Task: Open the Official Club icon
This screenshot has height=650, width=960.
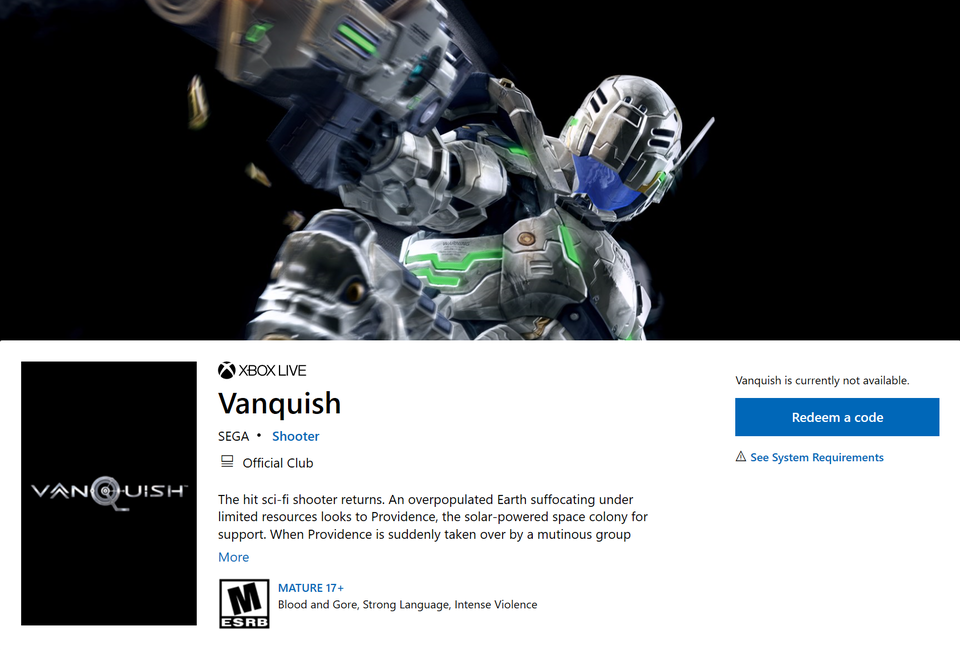Action: [x=227, y=461]
